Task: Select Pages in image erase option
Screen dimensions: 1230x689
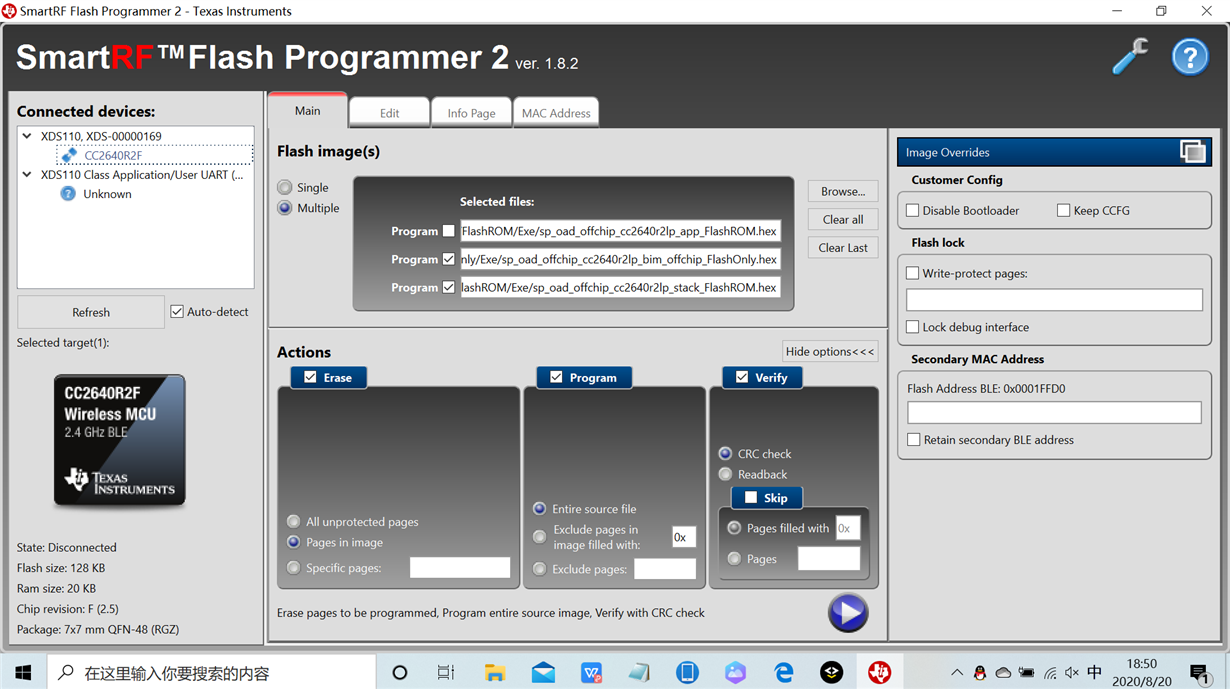Action: (x=293, y=542)
